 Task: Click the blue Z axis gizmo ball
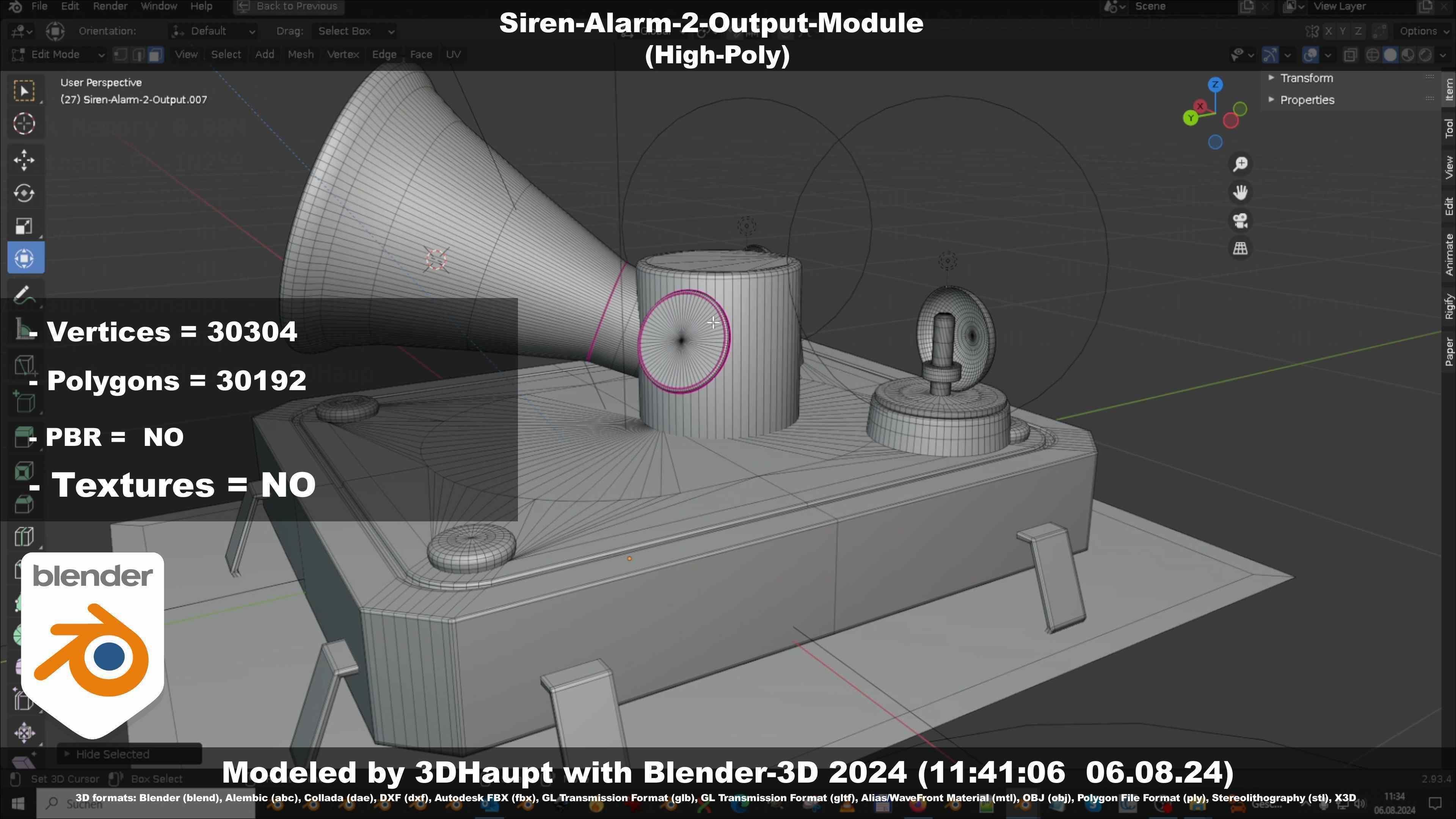(1216, 85)
